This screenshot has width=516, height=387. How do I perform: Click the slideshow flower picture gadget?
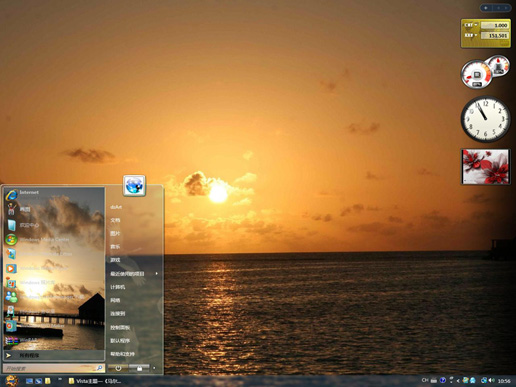[485, 167]
